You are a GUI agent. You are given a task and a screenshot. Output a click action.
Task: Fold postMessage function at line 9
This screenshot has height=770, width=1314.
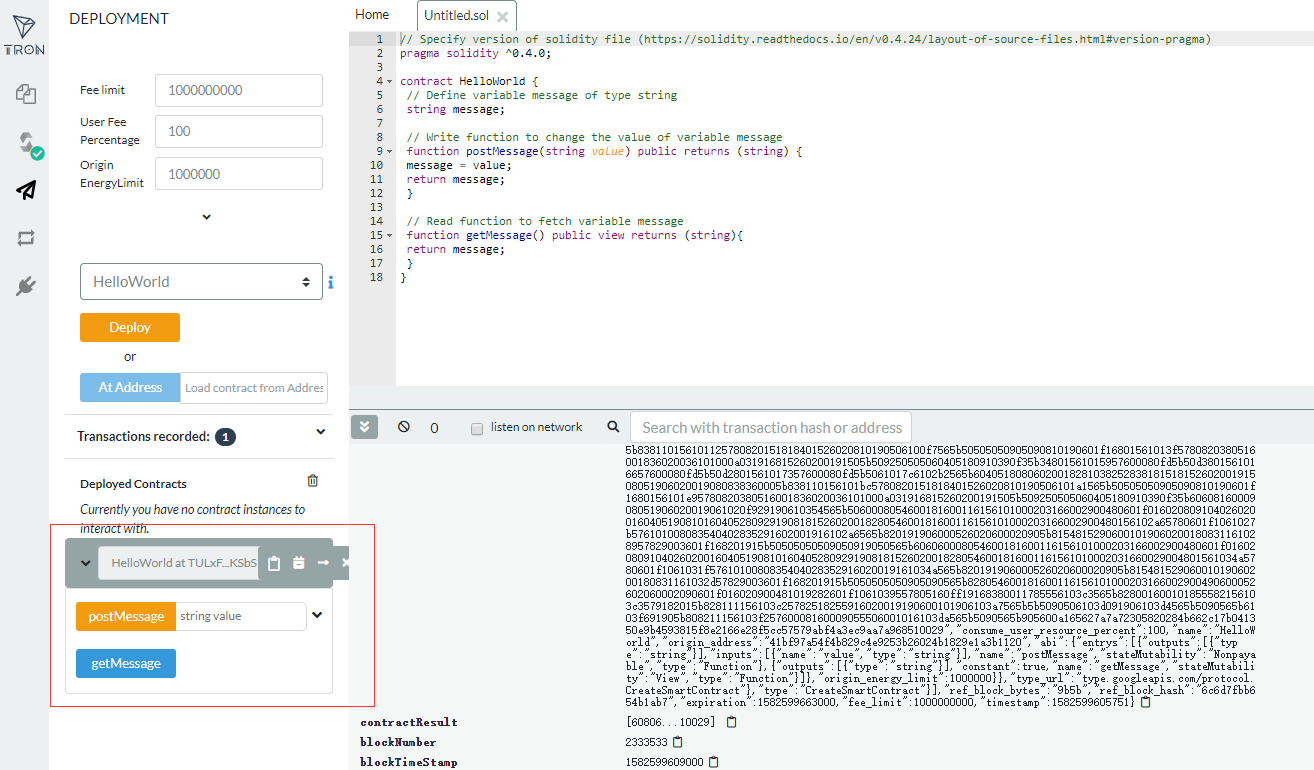coord(390,151)
